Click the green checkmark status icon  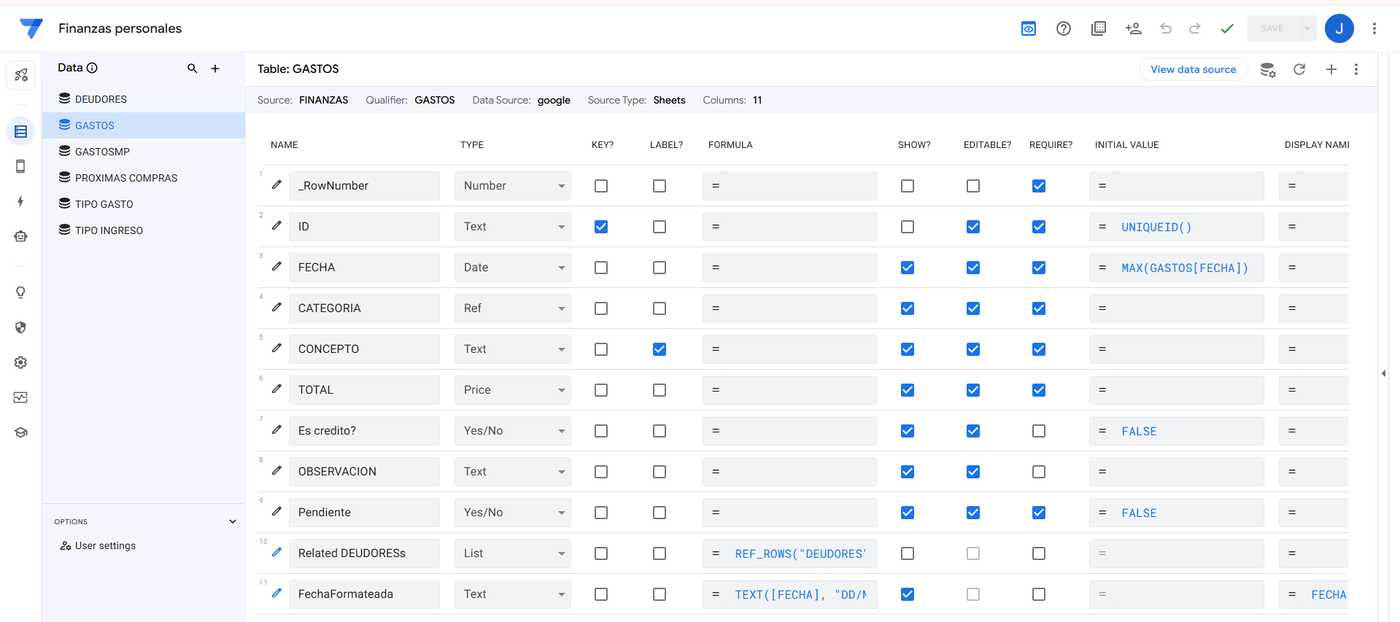point(1227,29)
